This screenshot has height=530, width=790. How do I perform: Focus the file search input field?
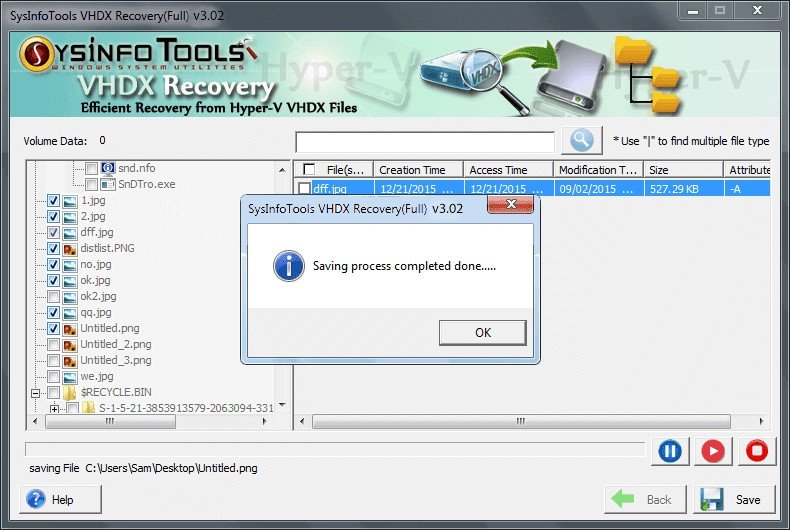point(425,142)
